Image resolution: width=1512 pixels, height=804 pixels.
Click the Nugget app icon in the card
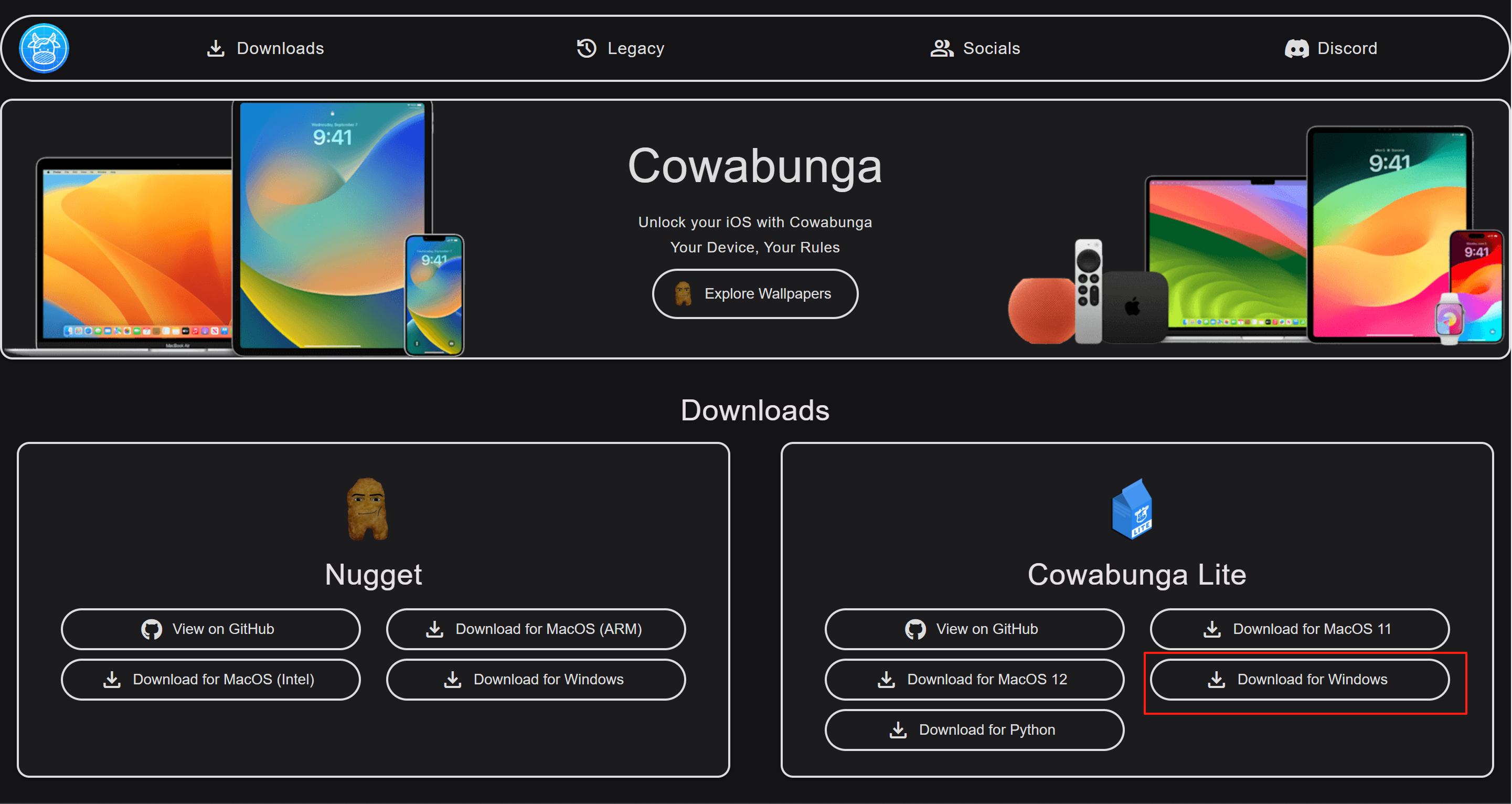point(367,509)
